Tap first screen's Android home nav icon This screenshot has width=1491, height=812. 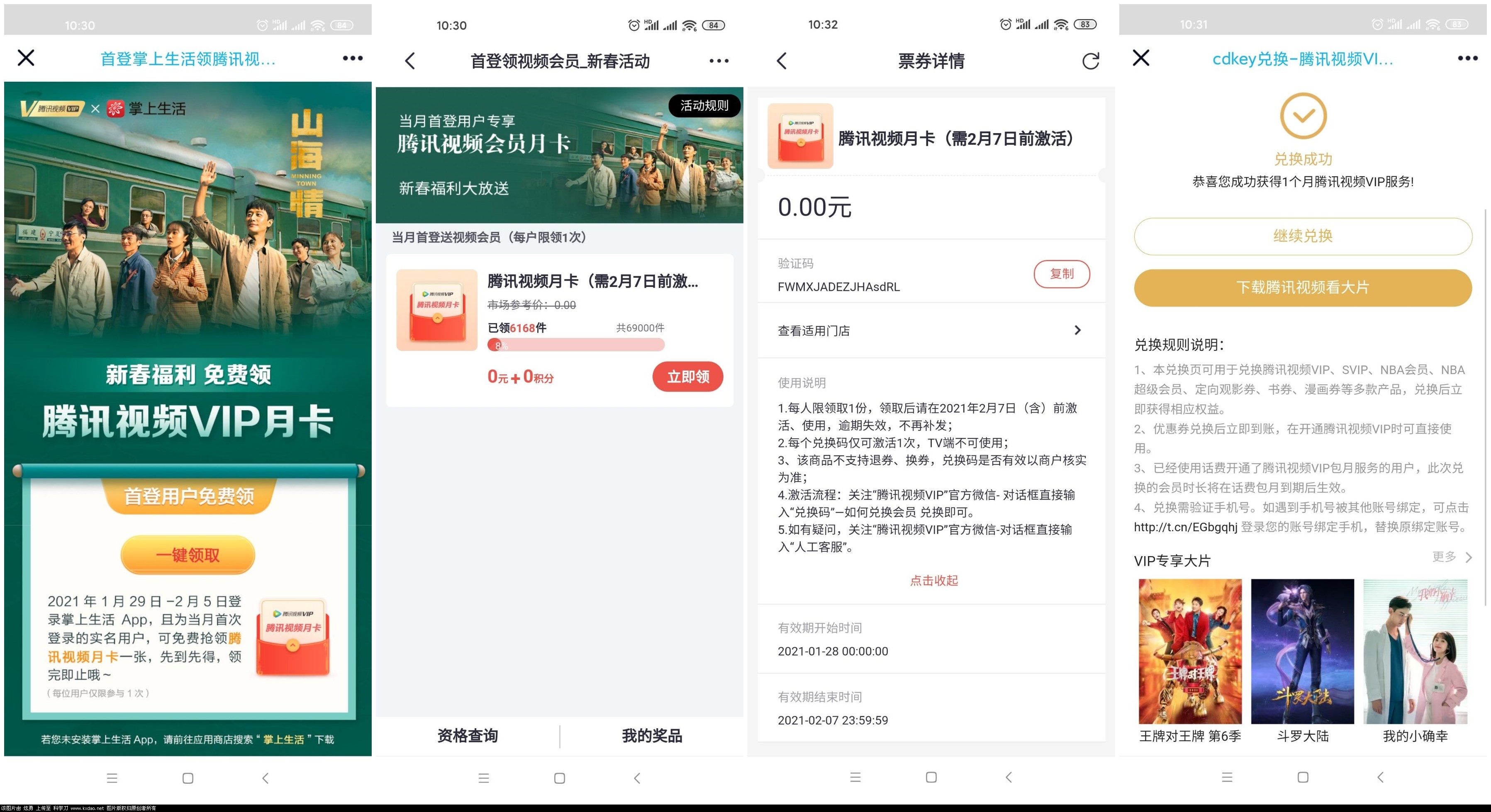[188, 778]
